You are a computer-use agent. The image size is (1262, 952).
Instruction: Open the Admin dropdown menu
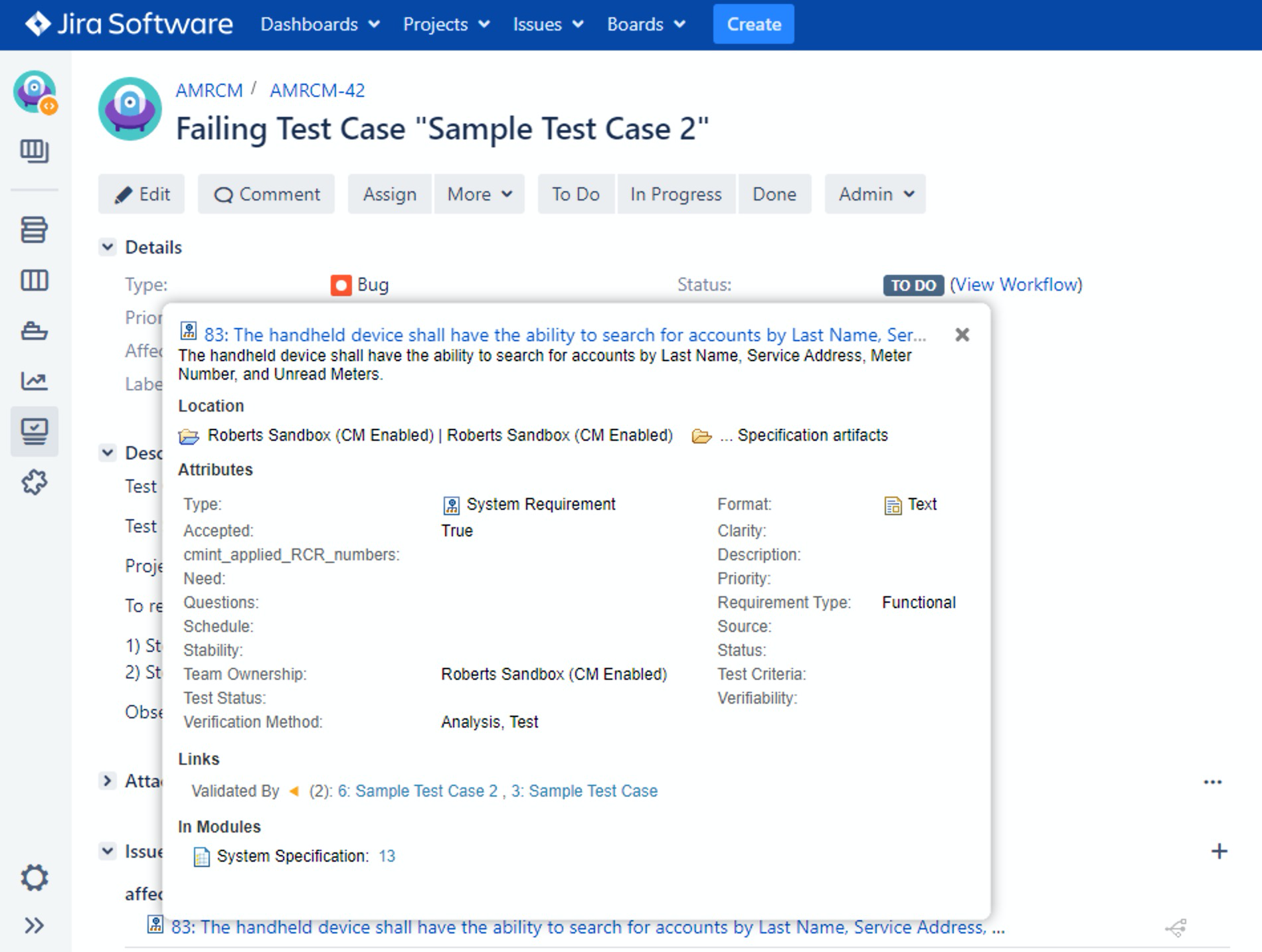pos(875,194)
